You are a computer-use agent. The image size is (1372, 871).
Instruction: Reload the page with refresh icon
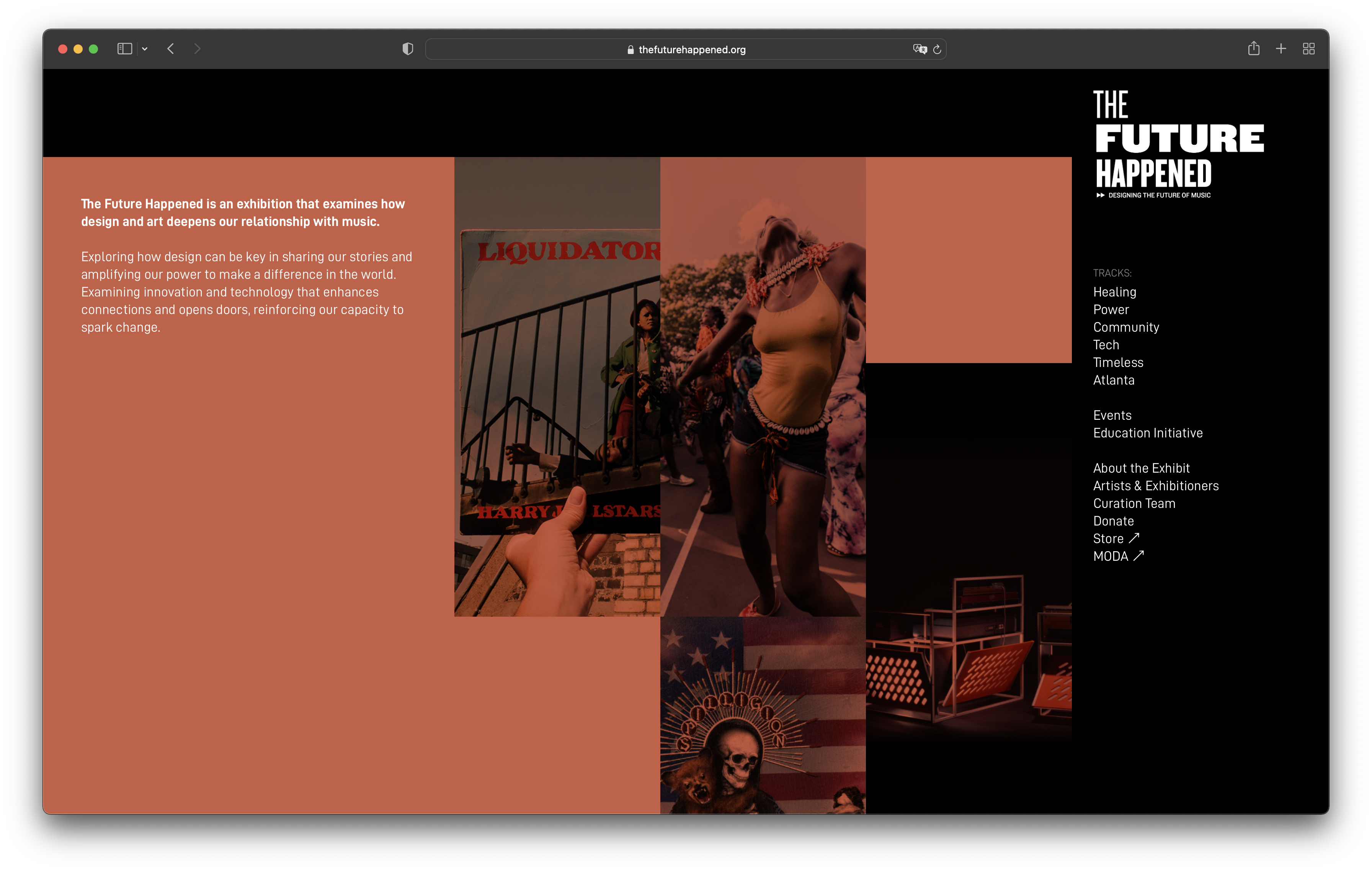937,49
